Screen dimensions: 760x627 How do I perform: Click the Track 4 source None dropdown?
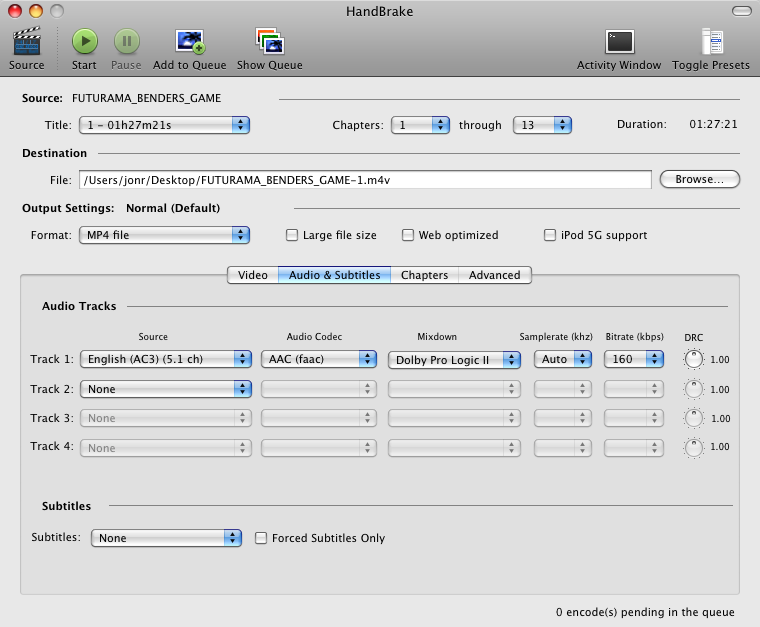coord(166,448)
